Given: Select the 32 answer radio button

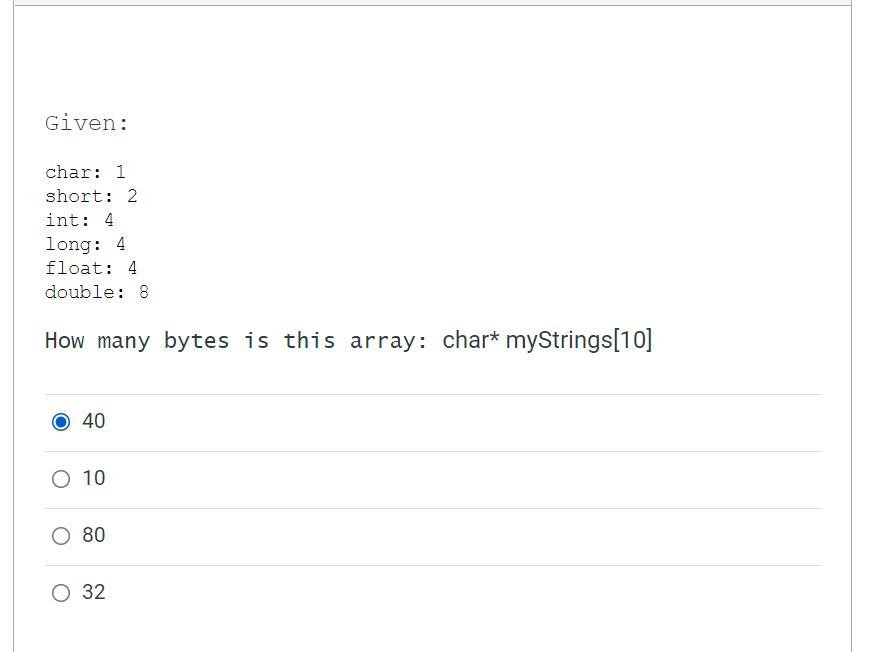Looking at the screenshot, I should 61,593.
